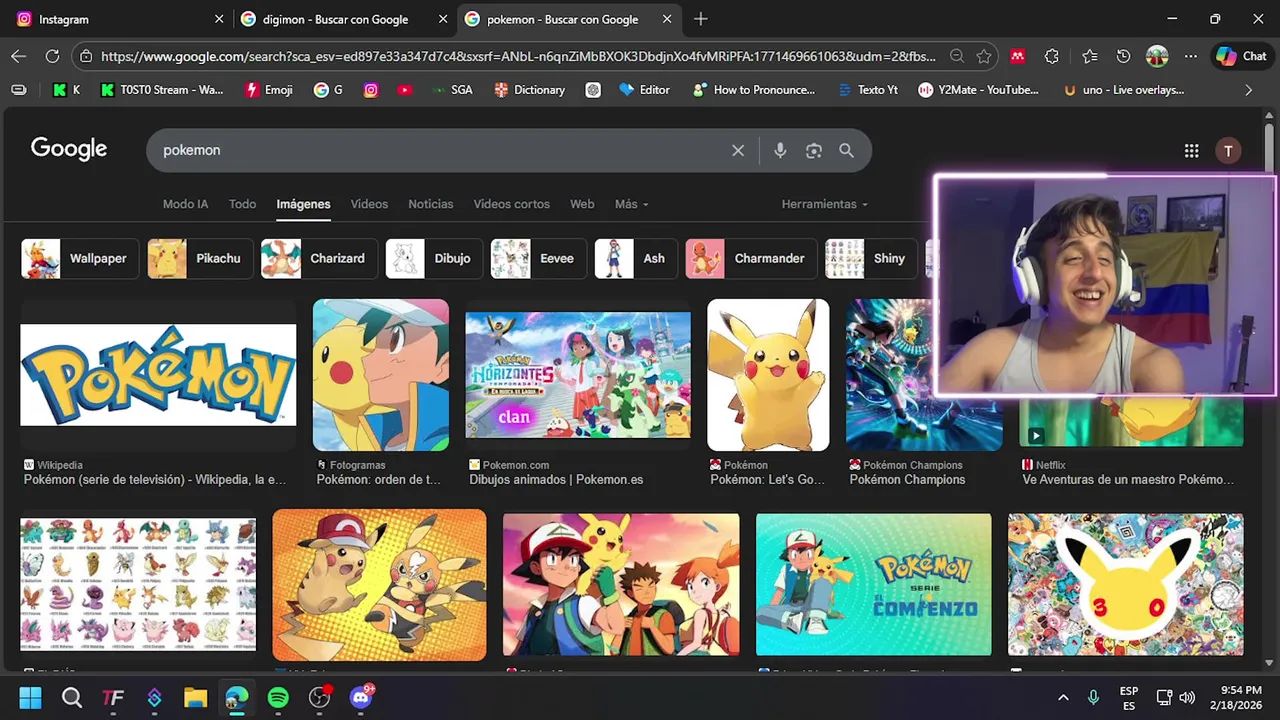Screen dimensions: 1280x720
Task: Click the Google logo
Action: [69, 149]
